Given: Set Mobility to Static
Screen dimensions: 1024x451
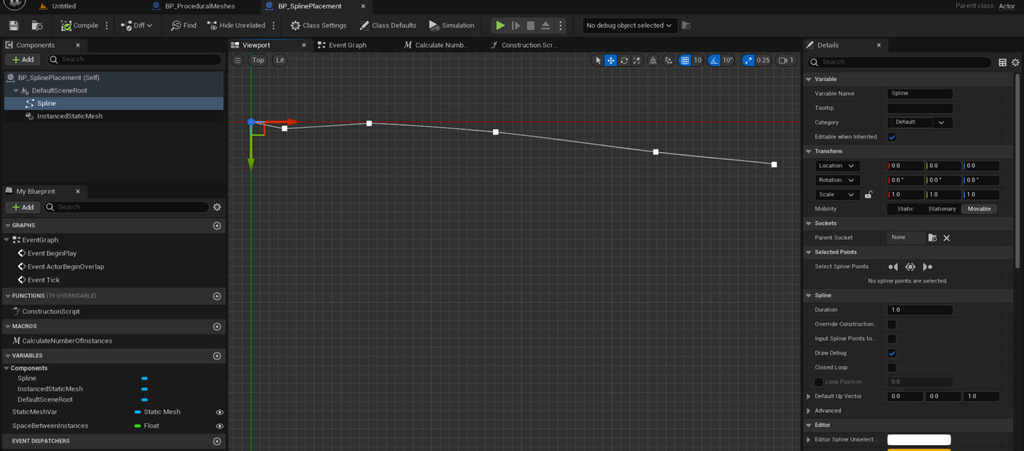Looking at the screenshot, I should coord(905,209).
